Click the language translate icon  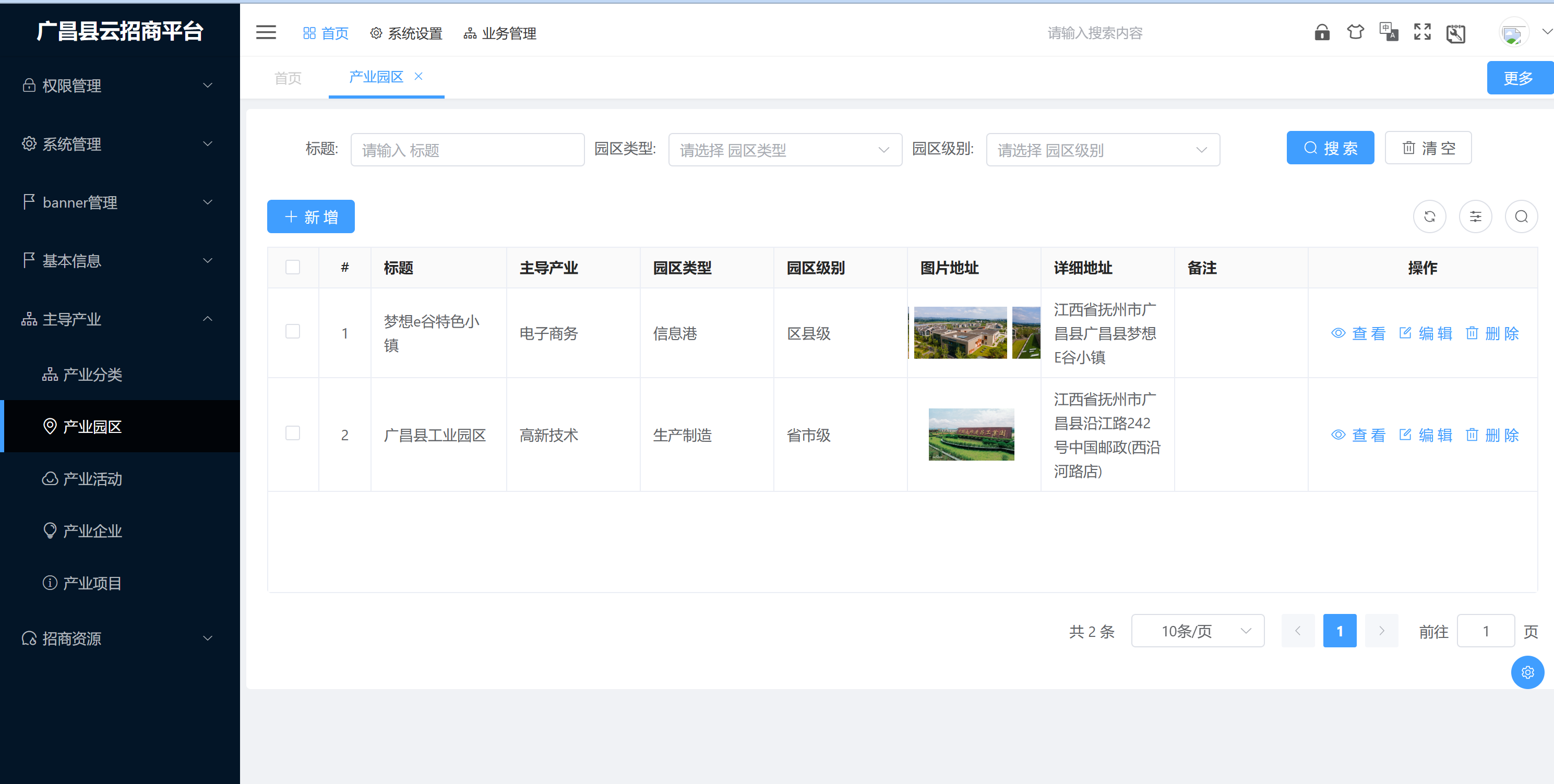[1389, 32]
